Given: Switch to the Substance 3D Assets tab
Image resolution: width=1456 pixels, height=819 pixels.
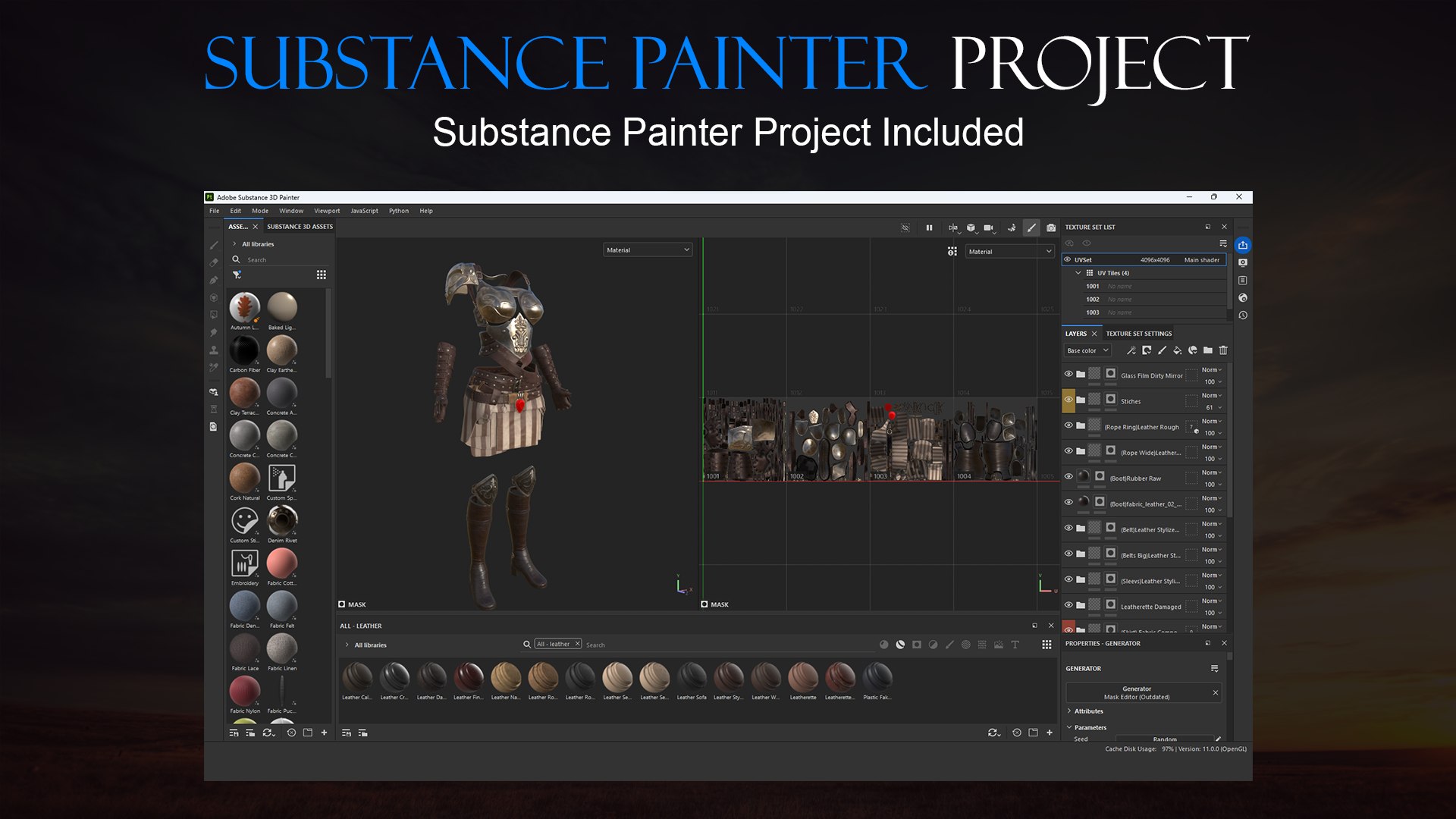Looking at the screenshot, I should tap(300, 227).
